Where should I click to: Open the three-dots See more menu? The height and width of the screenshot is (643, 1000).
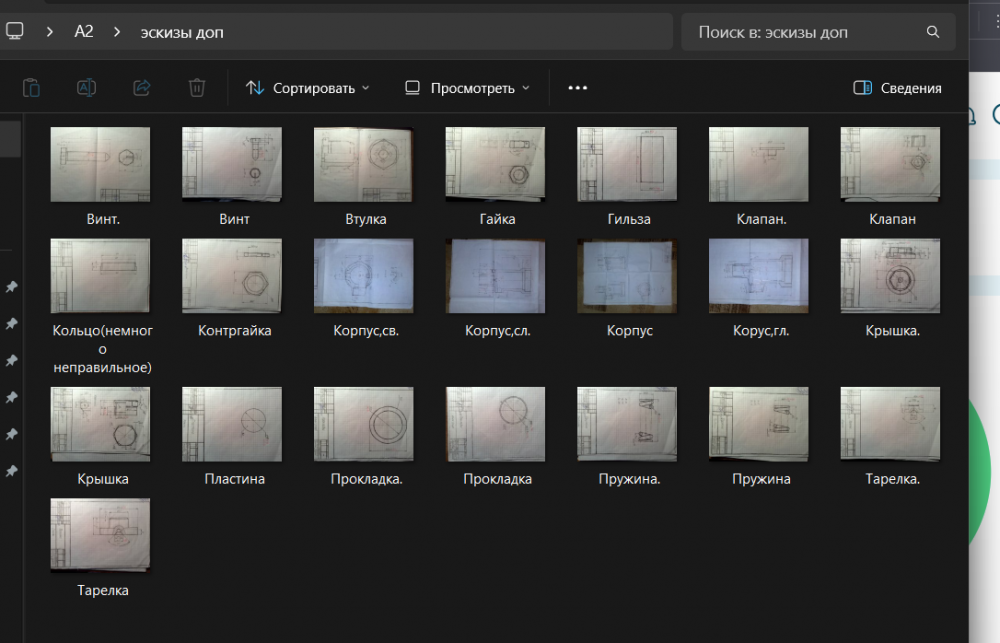(x=577, y=88)
